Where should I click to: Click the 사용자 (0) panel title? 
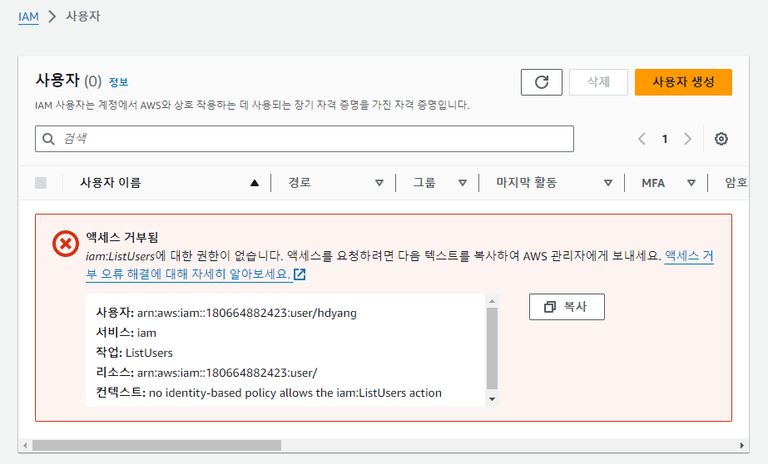pos(69,80)
